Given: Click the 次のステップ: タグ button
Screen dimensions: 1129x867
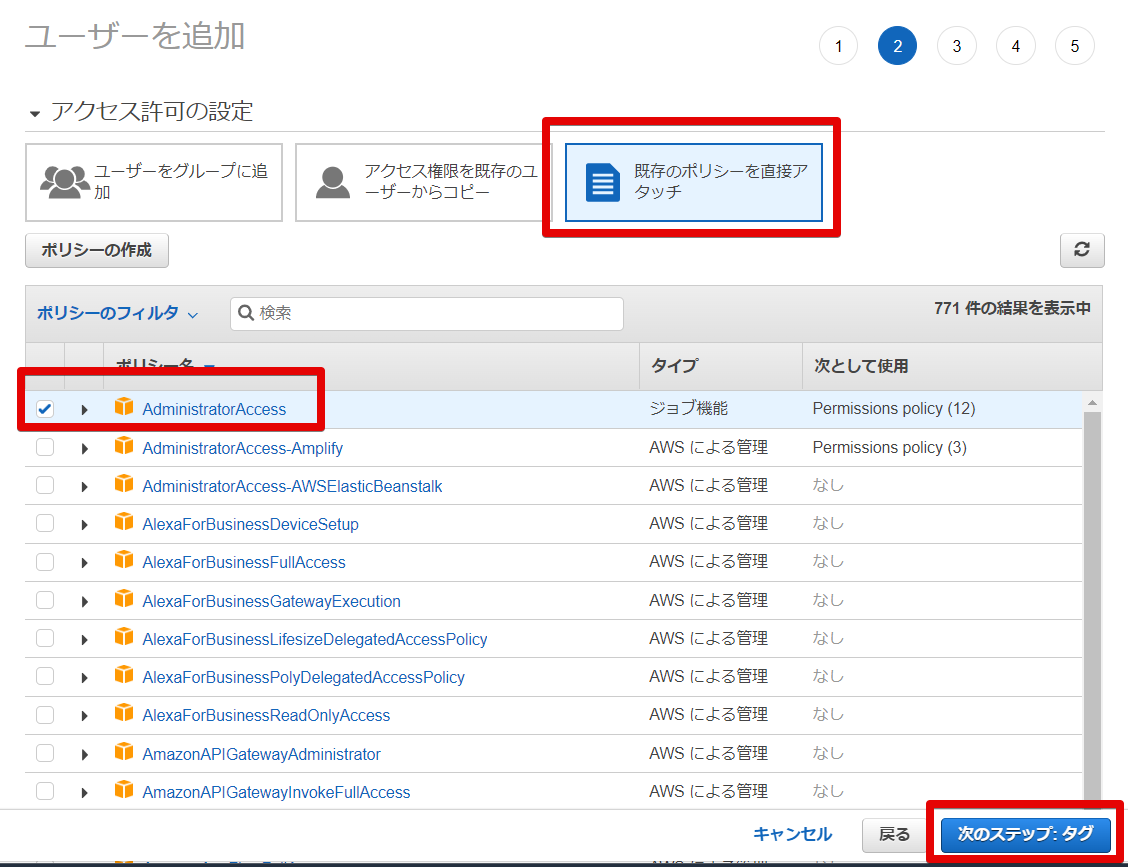Looking at the screenshot, I should (x=1025, y=834).
